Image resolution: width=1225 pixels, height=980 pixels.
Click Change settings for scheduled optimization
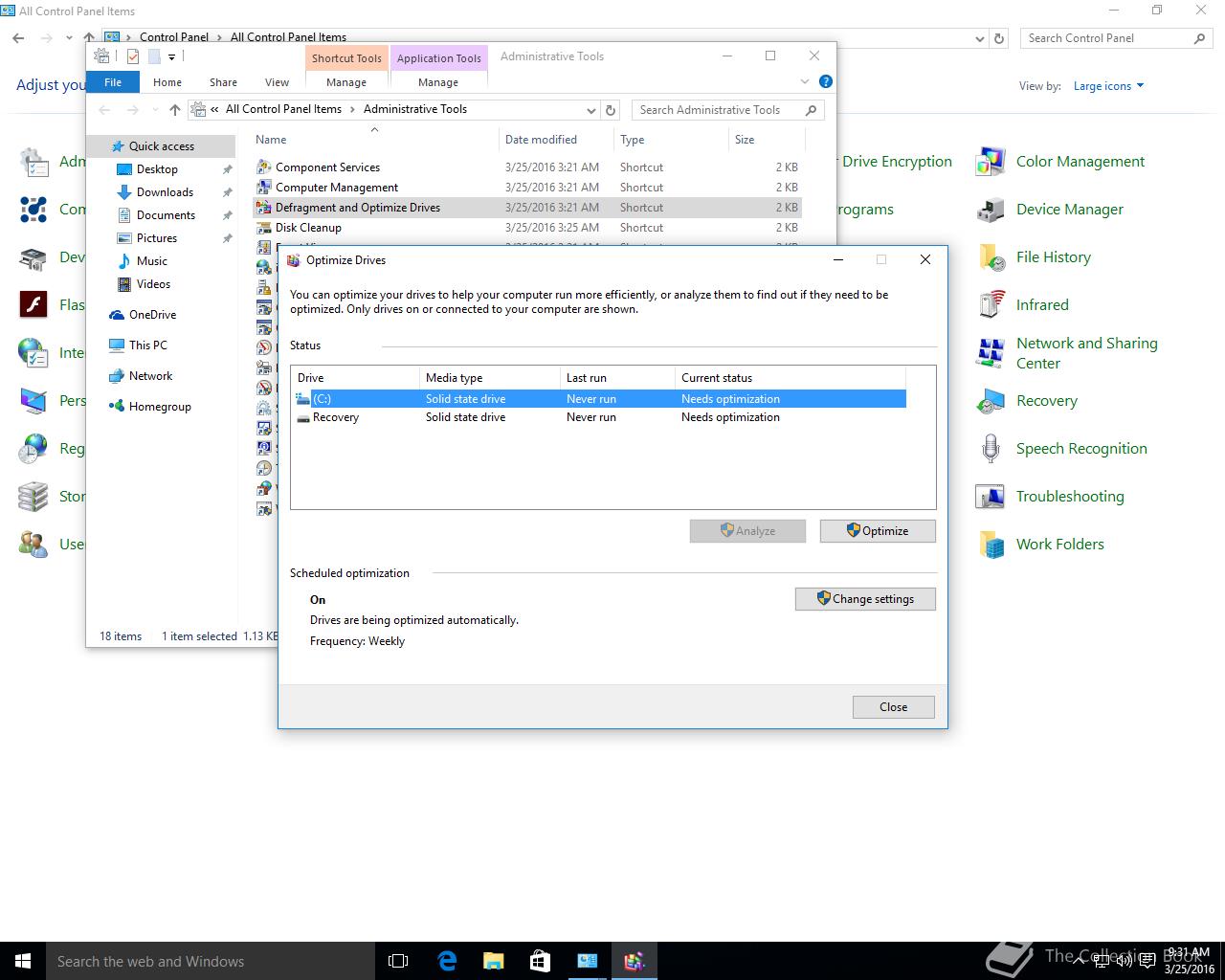click(865, 599)
